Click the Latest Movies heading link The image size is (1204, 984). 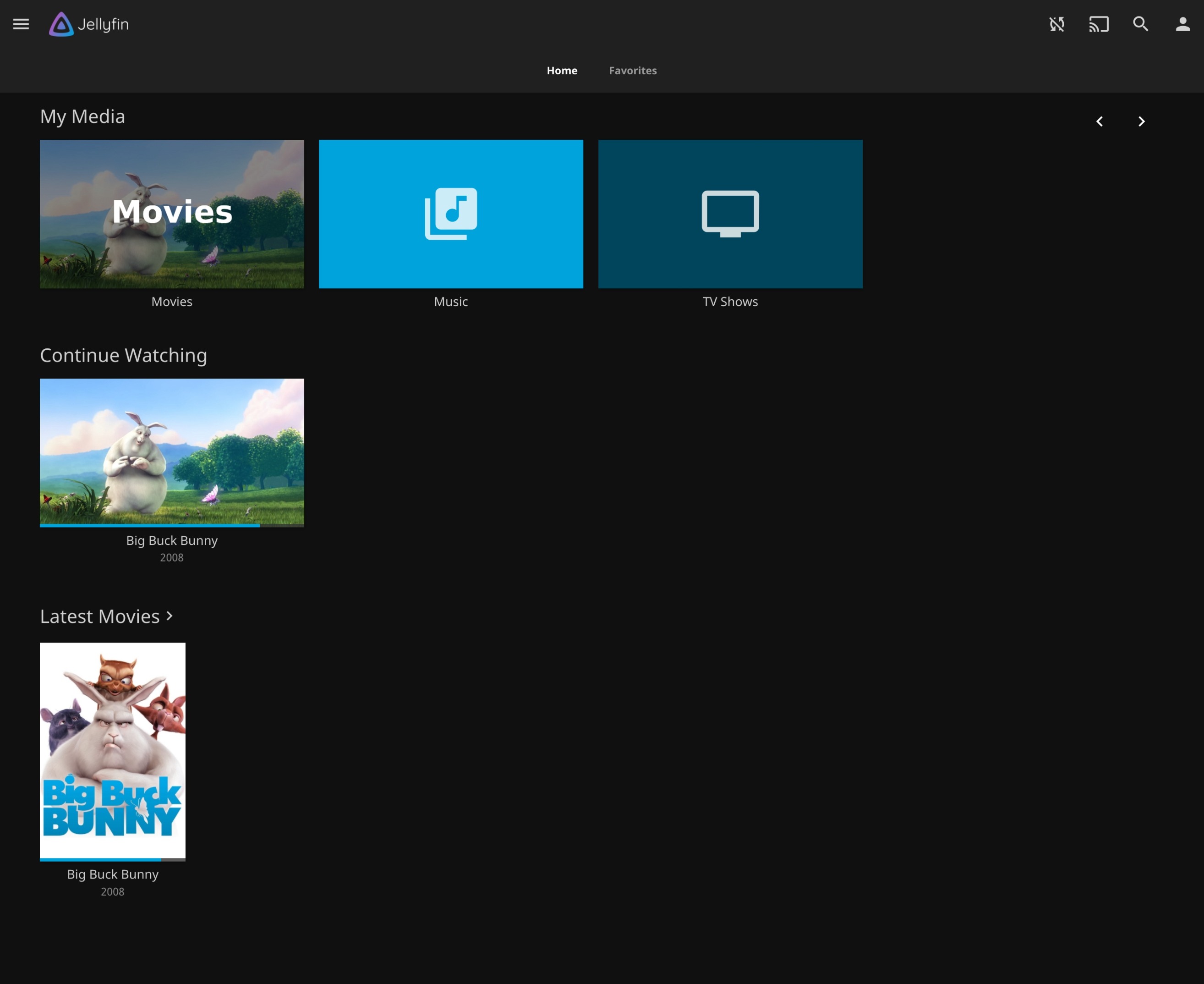click(100, 616)
